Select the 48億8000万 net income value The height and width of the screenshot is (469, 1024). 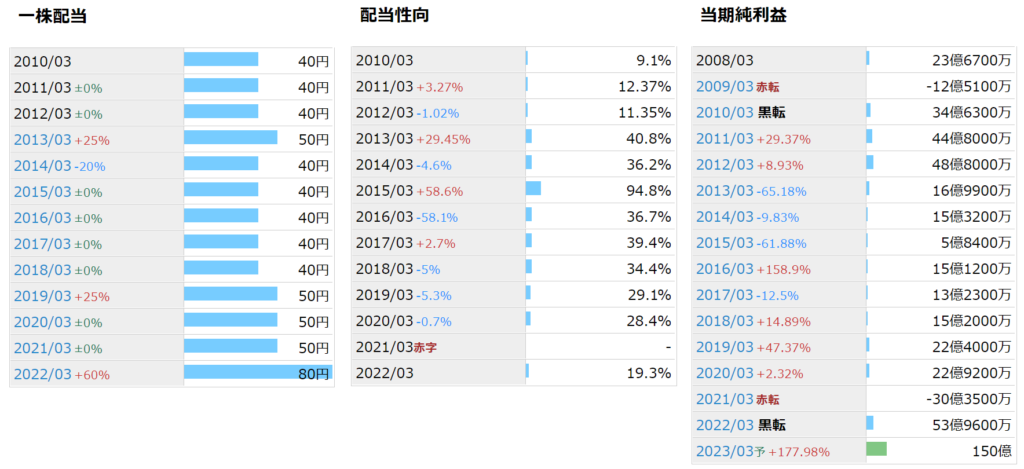[973, 165]
